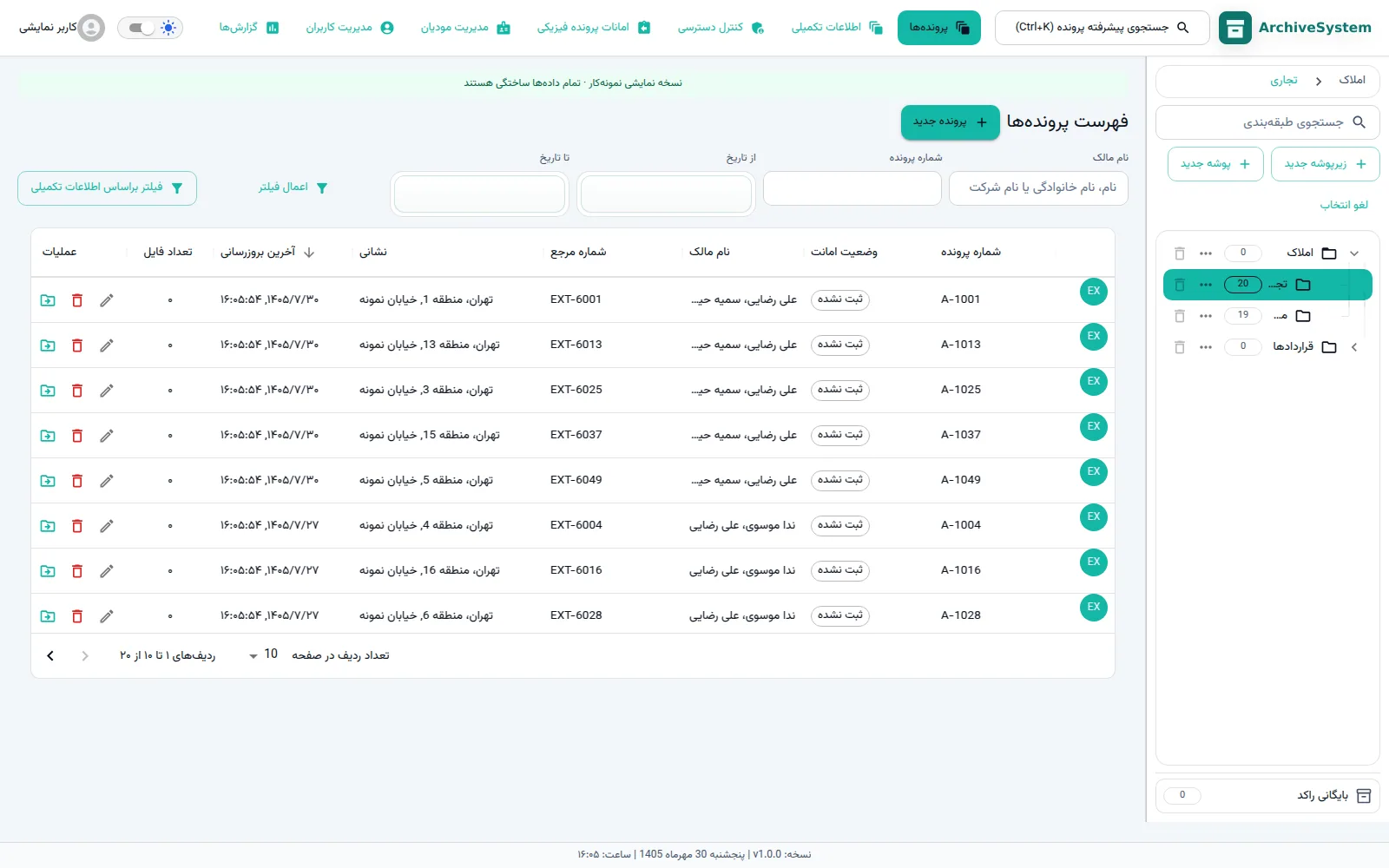Click the تجاری breadcrumb link

pos(1284,81)
